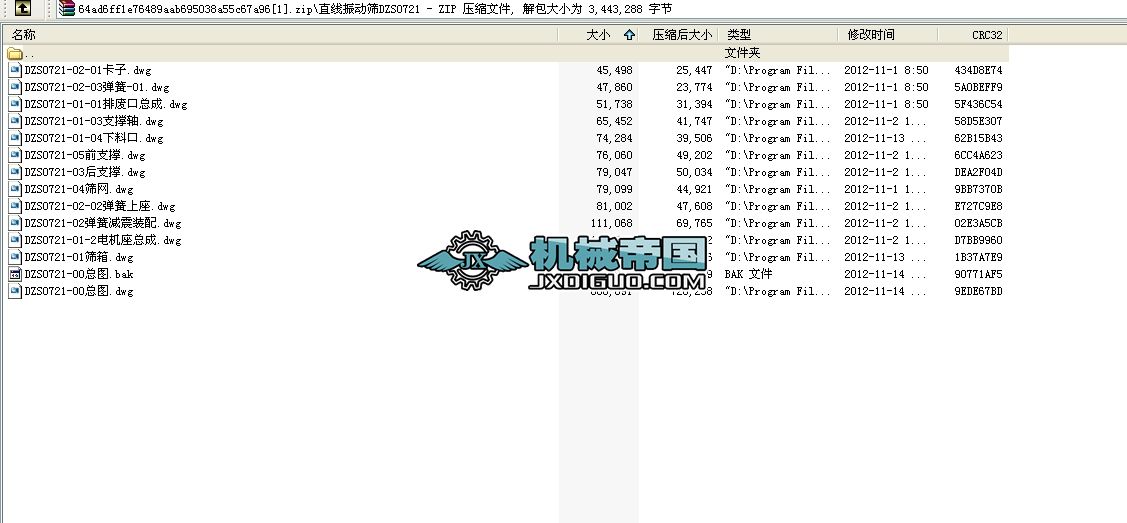Sort by 压缩后大小 column header
1127x523 pixels.
coord(678,34)
